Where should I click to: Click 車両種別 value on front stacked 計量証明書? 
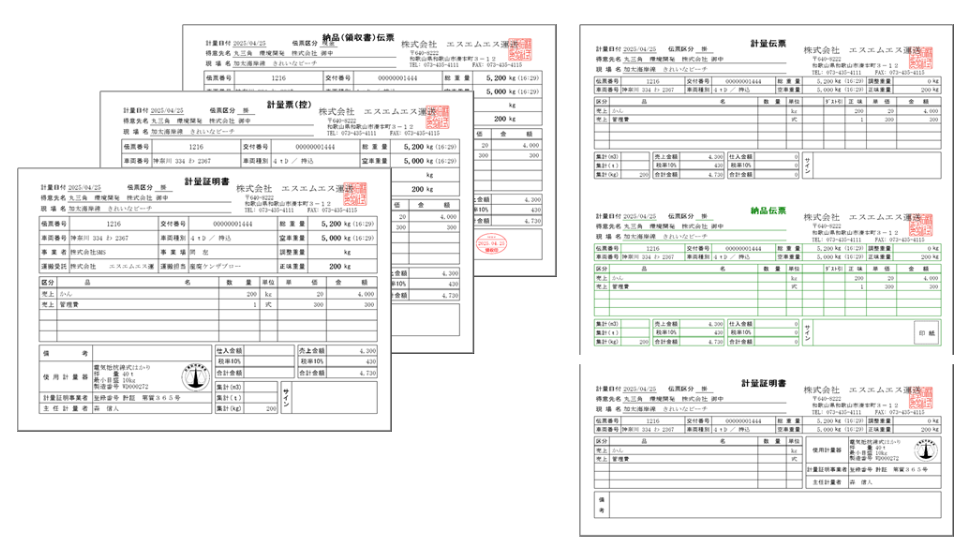click(x=233, y=238)
